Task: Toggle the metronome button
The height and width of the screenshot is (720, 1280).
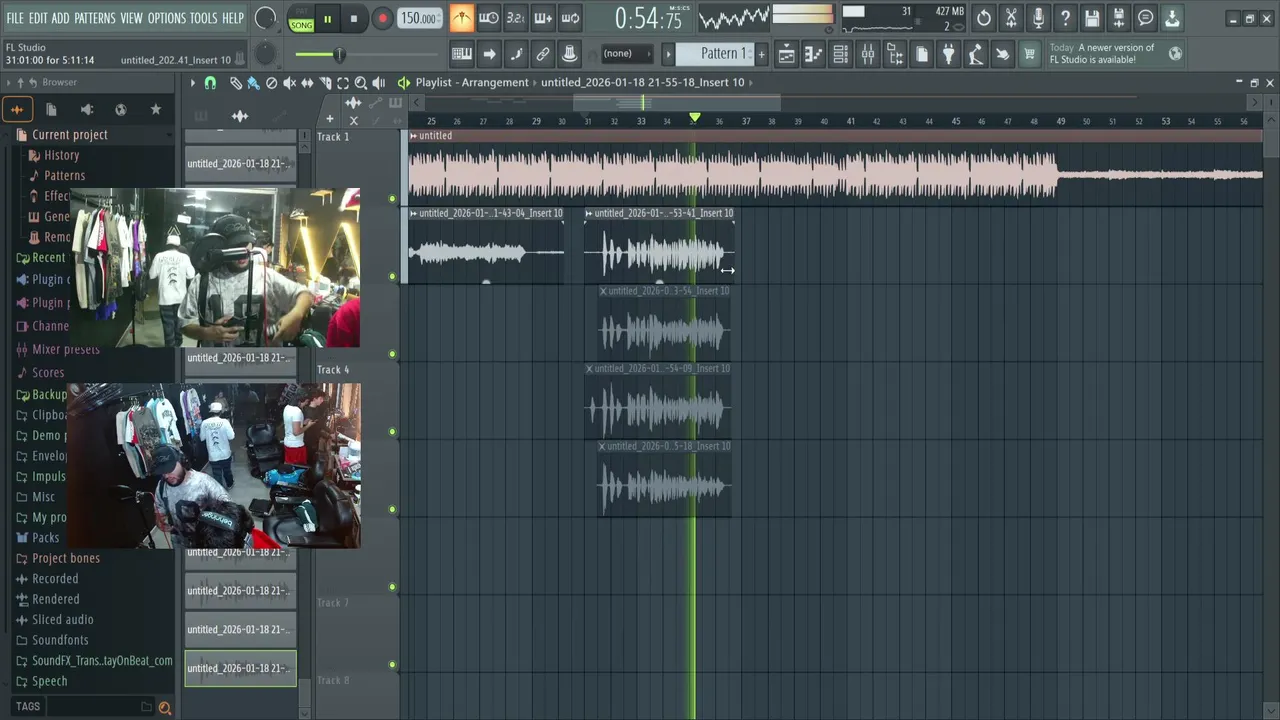Action: pyautogui.click(x=462, y=18)
